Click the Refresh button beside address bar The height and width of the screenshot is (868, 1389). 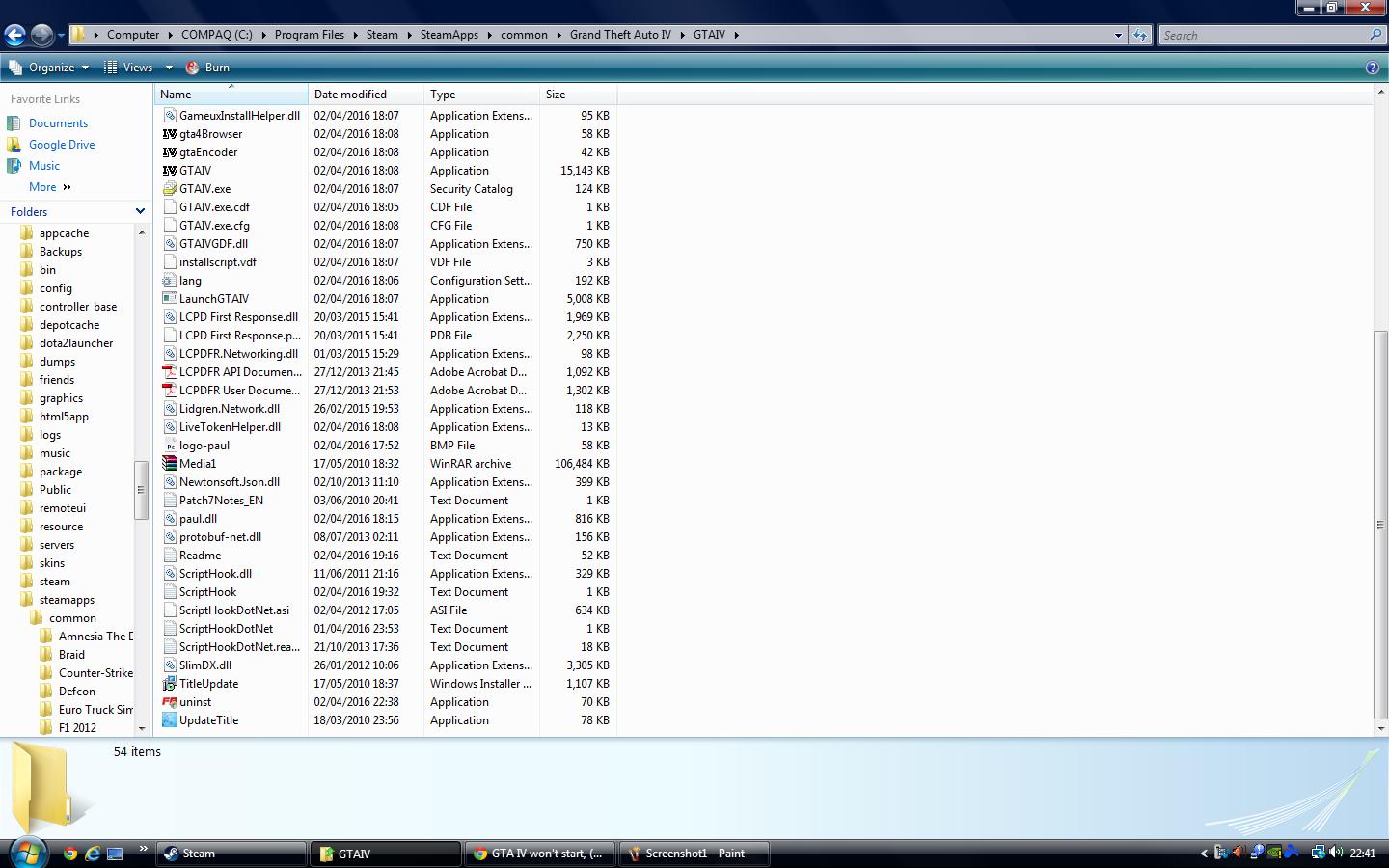(1140, 35)
